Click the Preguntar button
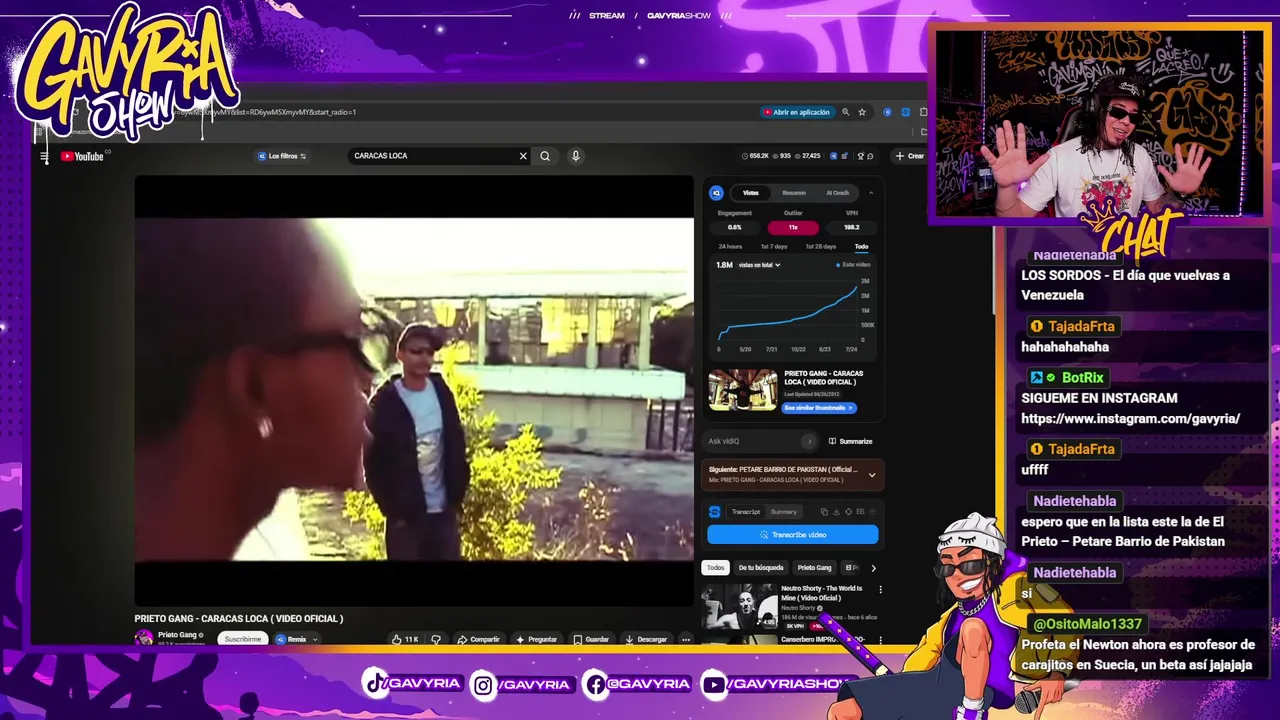This screenshot has height=720, width=1280. tap(536, 639)
